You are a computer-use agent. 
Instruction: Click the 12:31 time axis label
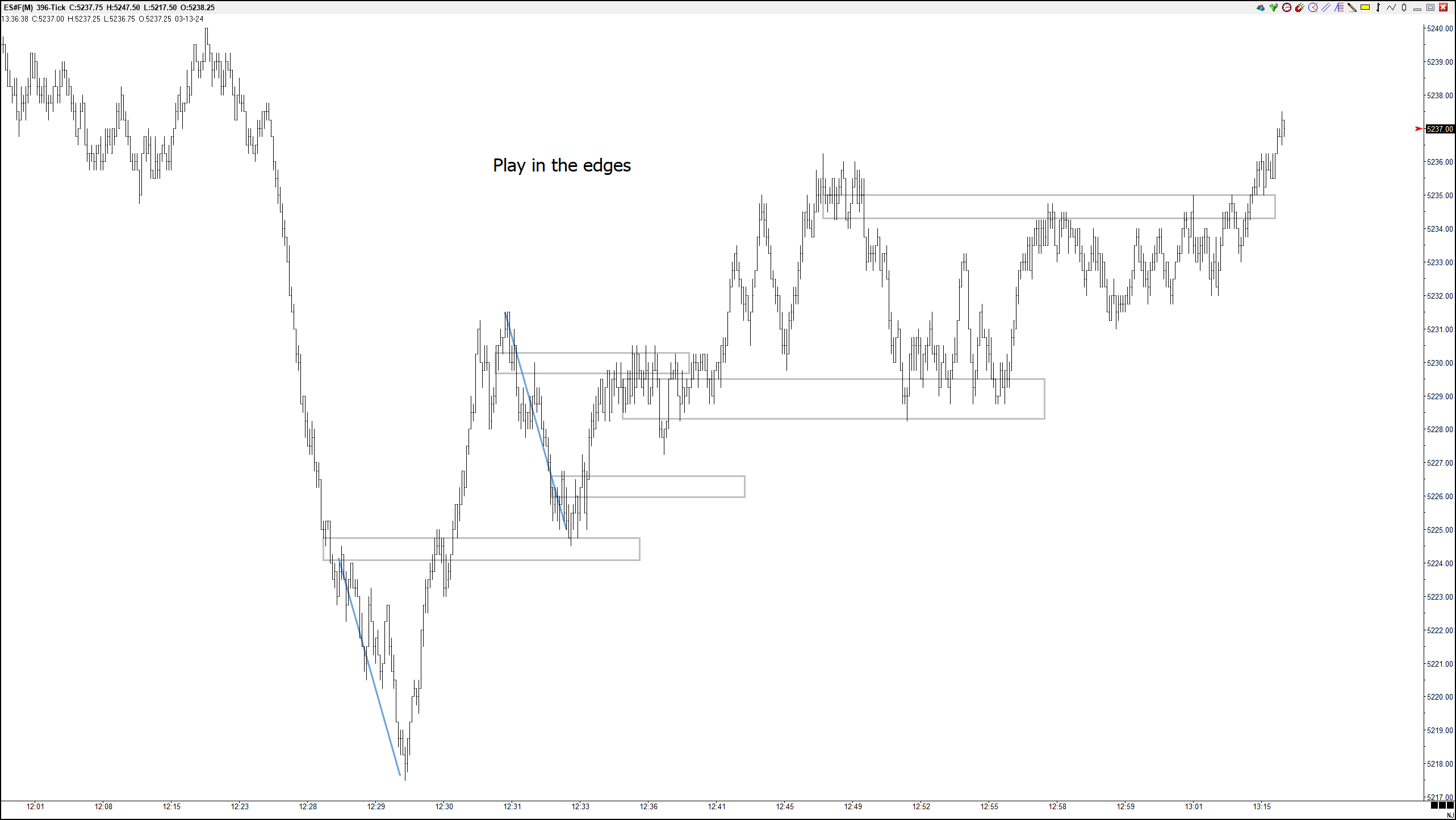point(512,806)
